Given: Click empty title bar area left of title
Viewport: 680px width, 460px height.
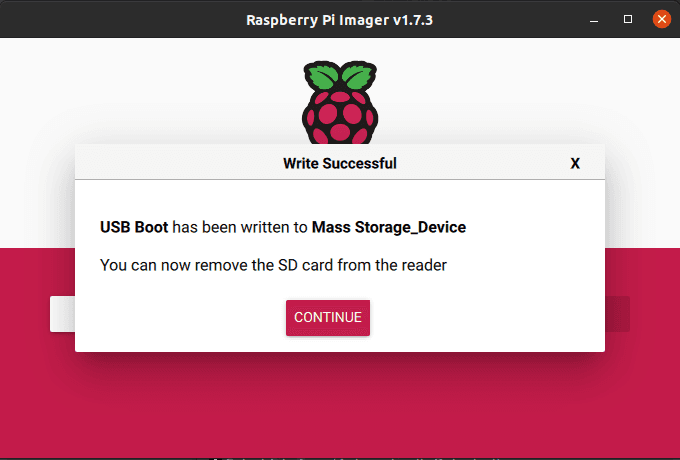Looking at the screenshot, I should (x=120, y=19).
